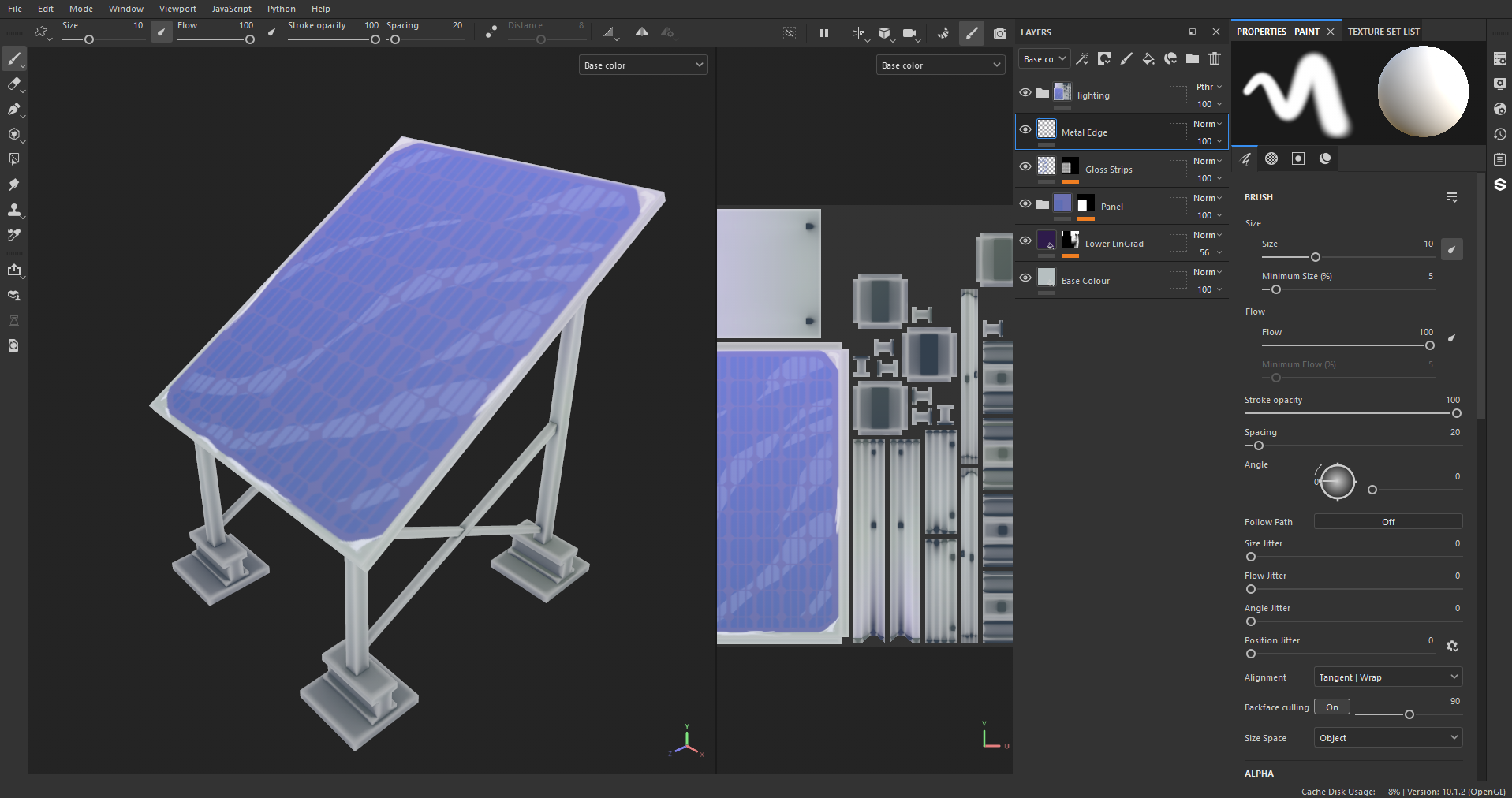Hide the Metal Edge layer

tap(1025, 130)
